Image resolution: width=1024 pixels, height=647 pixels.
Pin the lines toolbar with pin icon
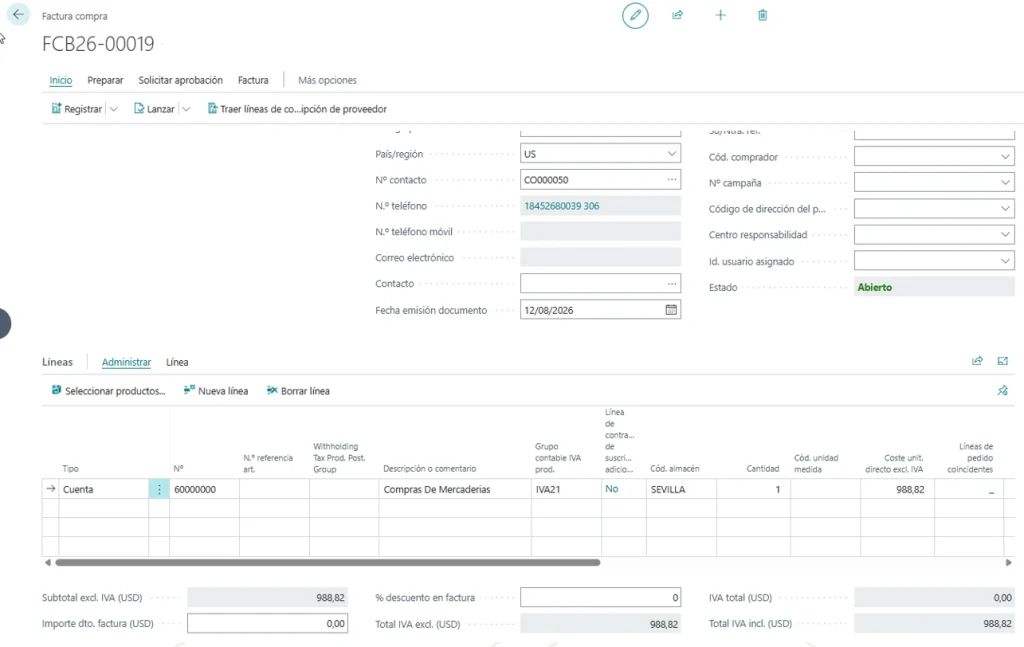click(x=1002, y=390)
